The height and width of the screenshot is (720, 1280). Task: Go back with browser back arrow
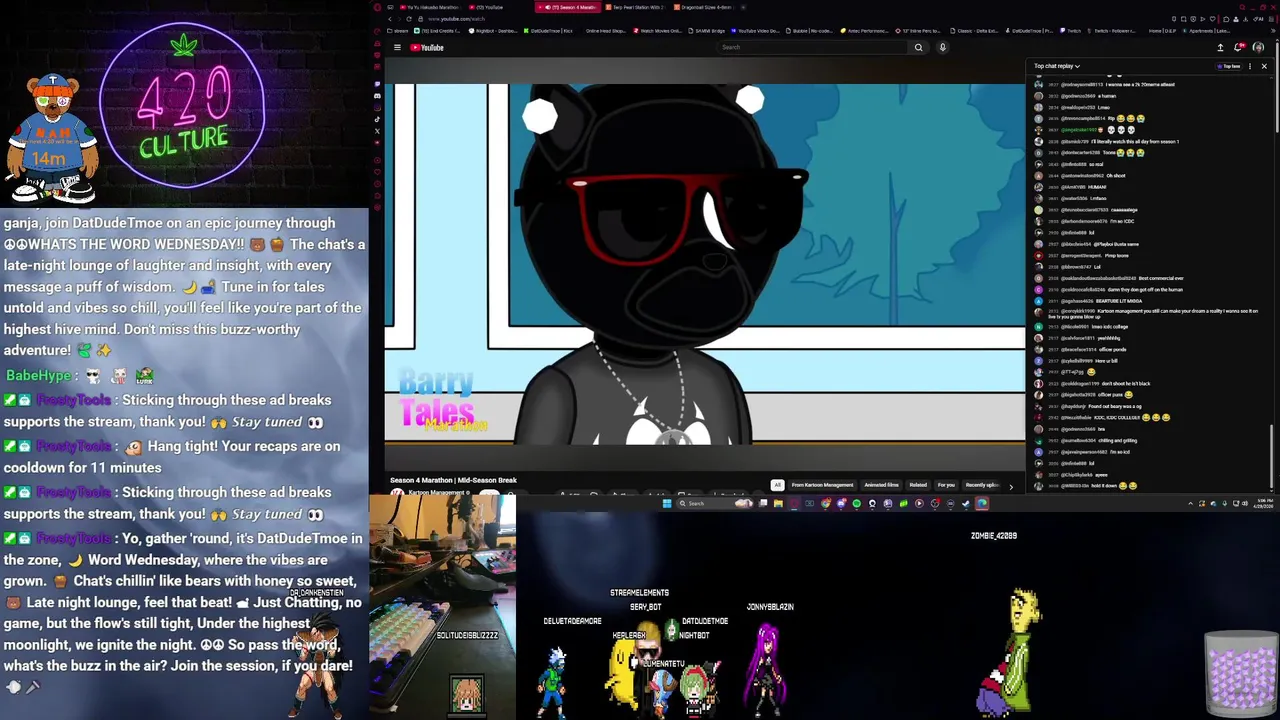[x=390, y=19]
